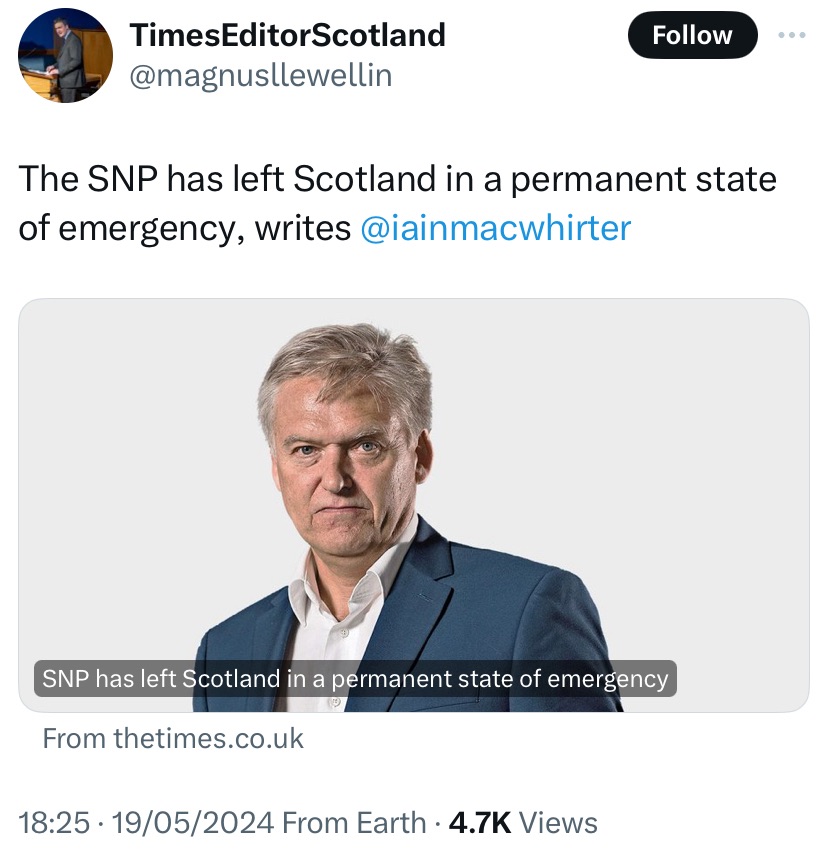This screenshot has height=855, width=828.
Task: Open the TimesEditorScotland profile avatar
Action: click(66, 55)
